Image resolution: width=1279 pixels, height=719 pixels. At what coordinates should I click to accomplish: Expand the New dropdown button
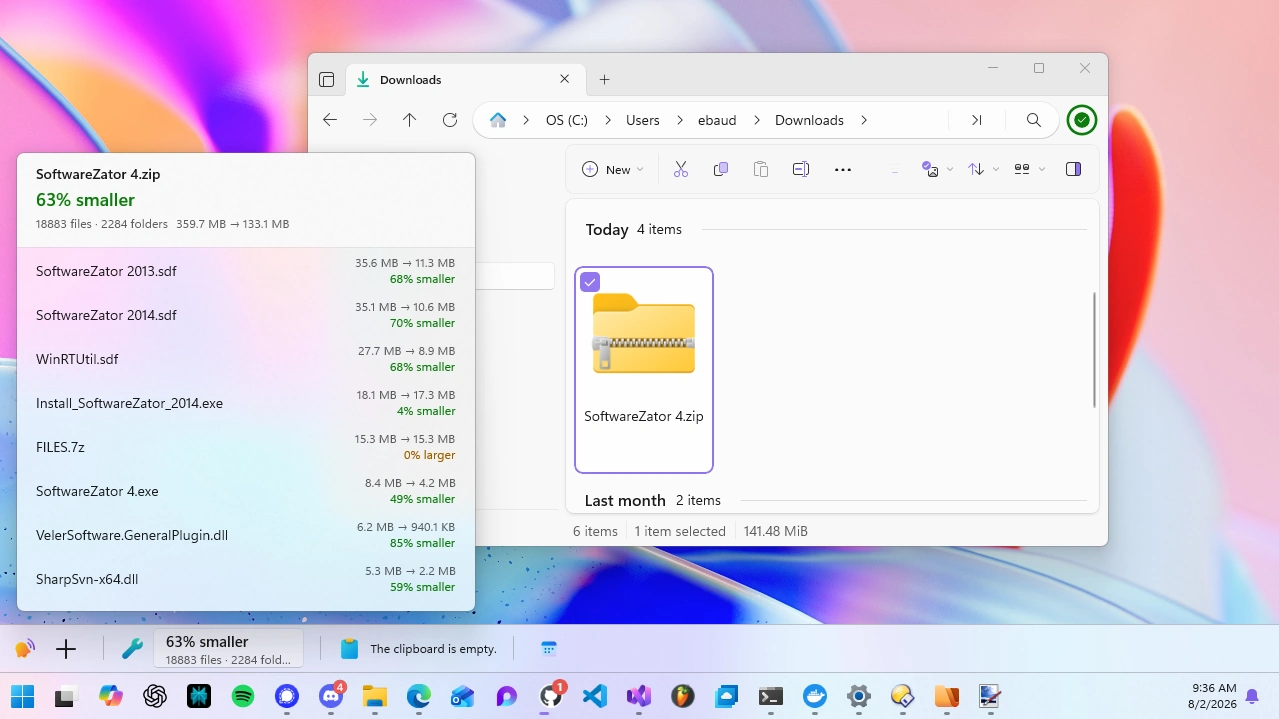(613, 170)
